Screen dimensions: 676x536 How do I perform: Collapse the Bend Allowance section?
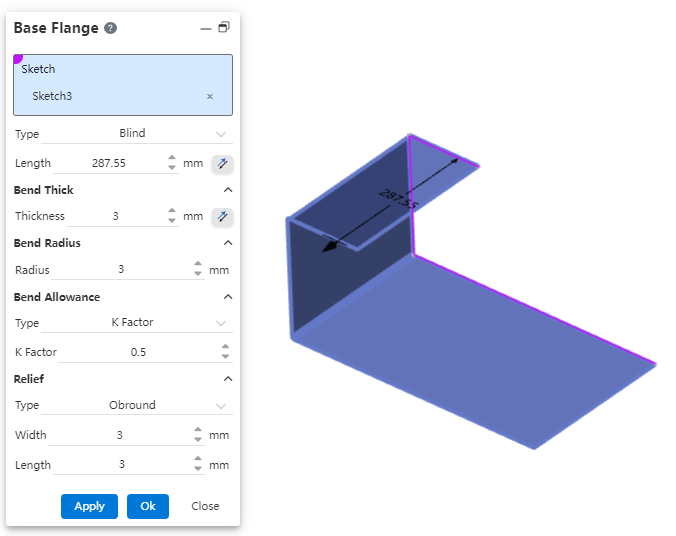click(x=227, y=297)
